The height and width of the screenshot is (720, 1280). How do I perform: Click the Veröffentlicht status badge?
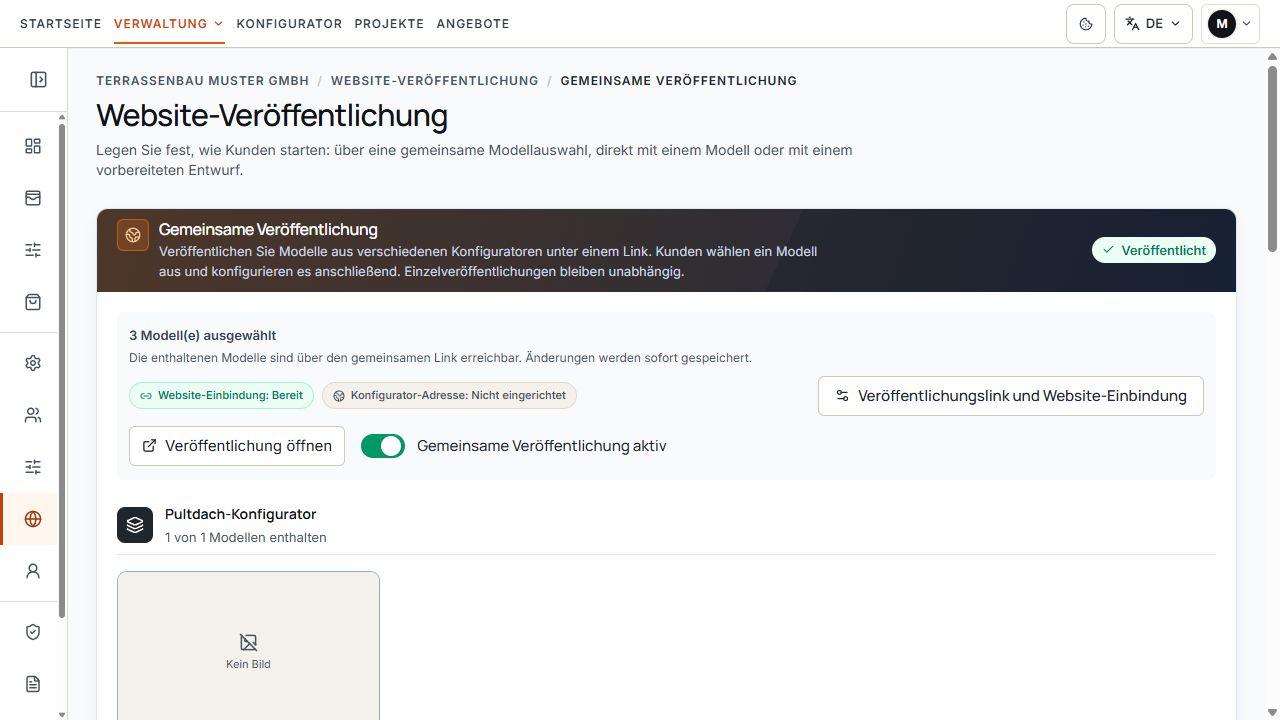pyautogui.click(x=1154, y=250)
